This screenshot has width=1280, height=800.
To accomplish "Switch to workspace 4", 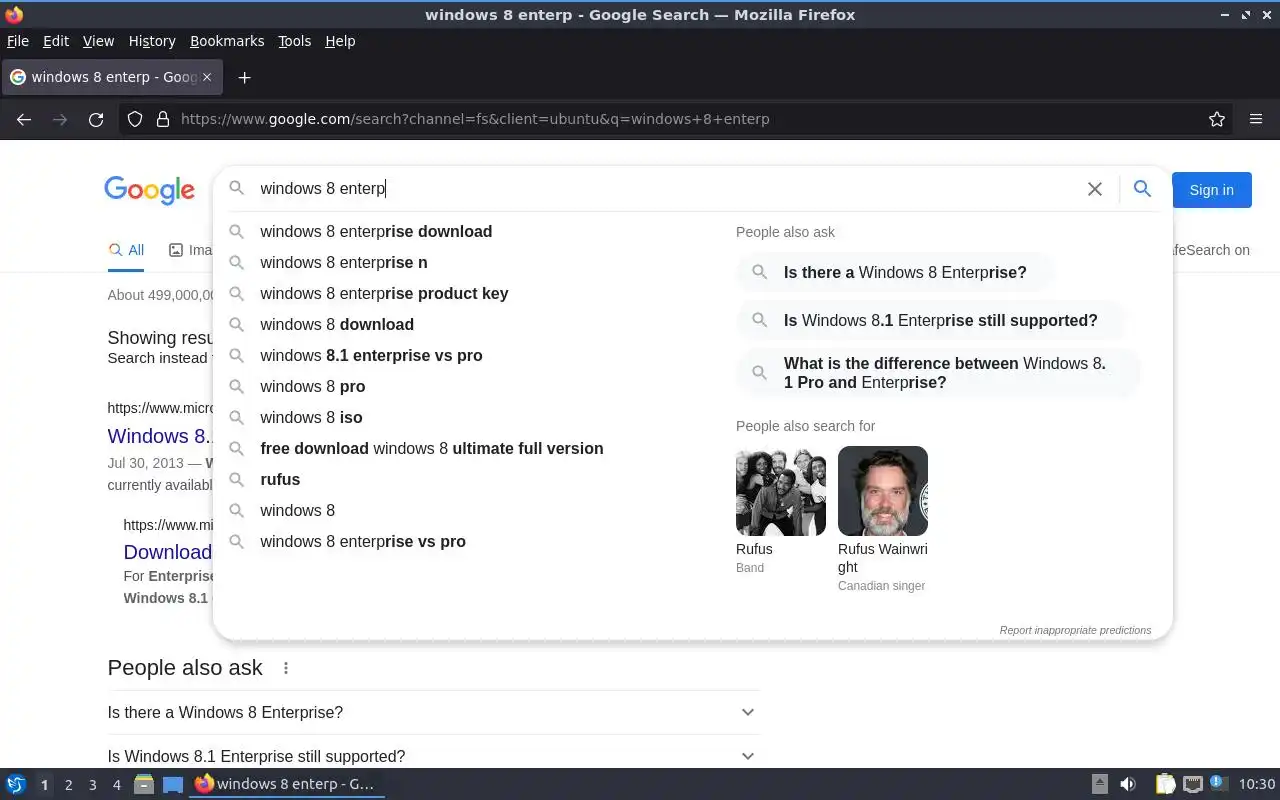I will click(116, 785).
